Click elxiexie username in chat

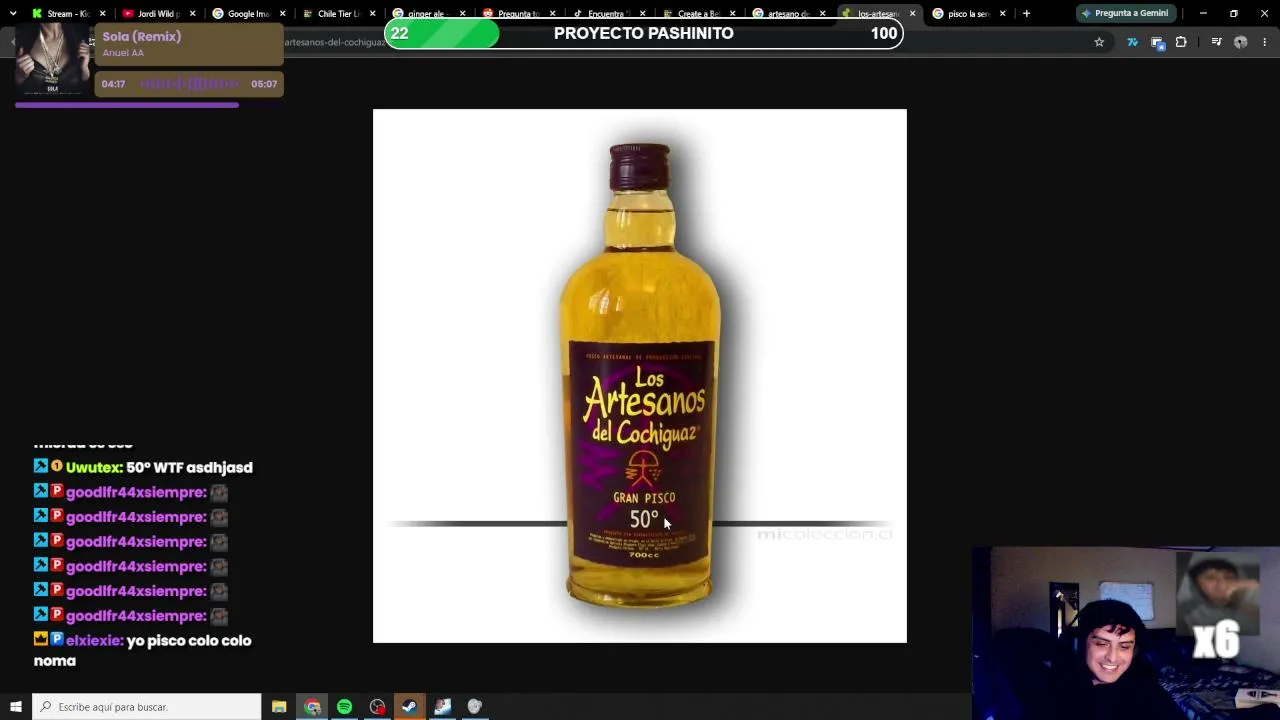[x=94, y=640]
